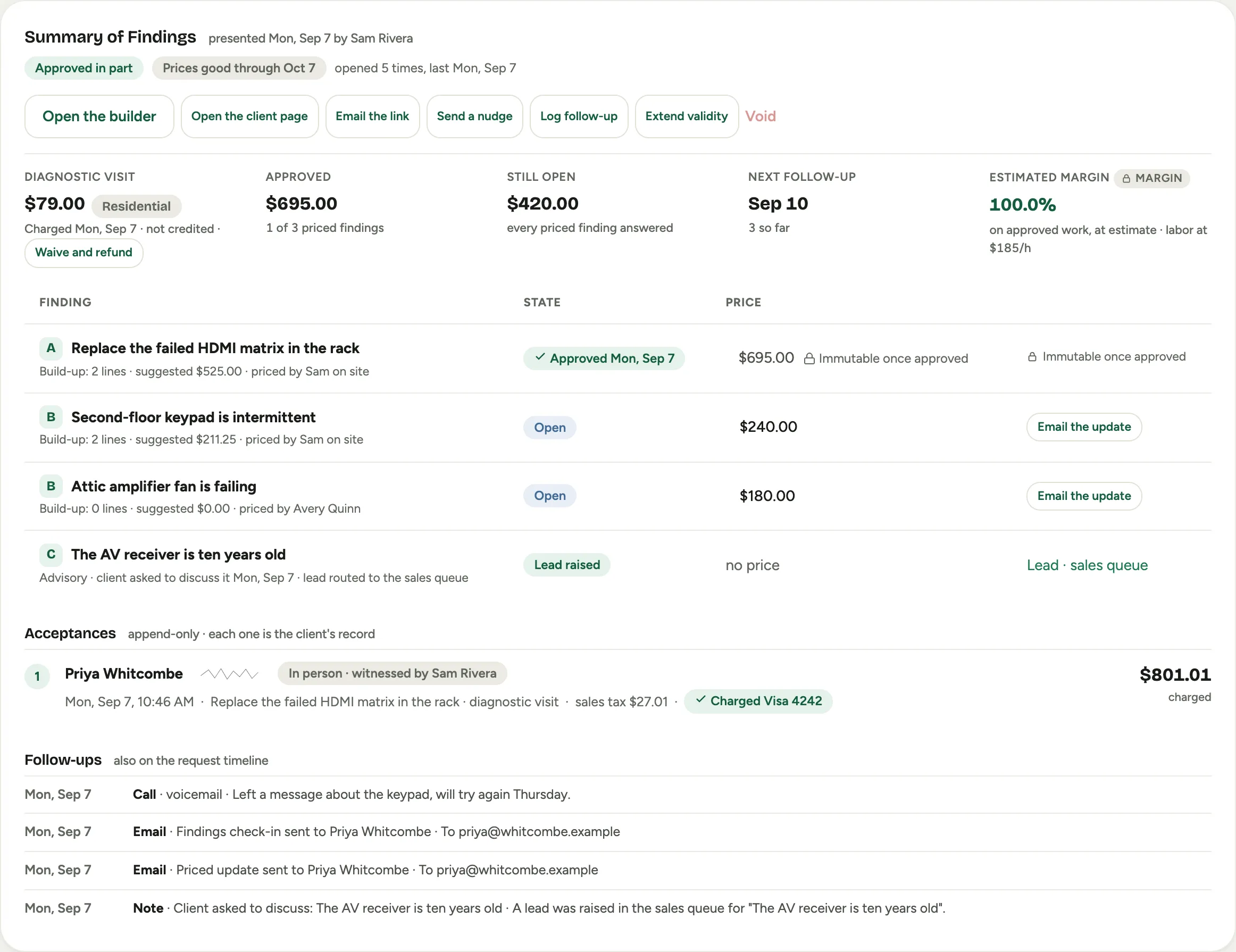Screen dimensions: 1236x952
Task: Click Priya Whitcombe's signature squiggle
Action: (x=229, y=673)
